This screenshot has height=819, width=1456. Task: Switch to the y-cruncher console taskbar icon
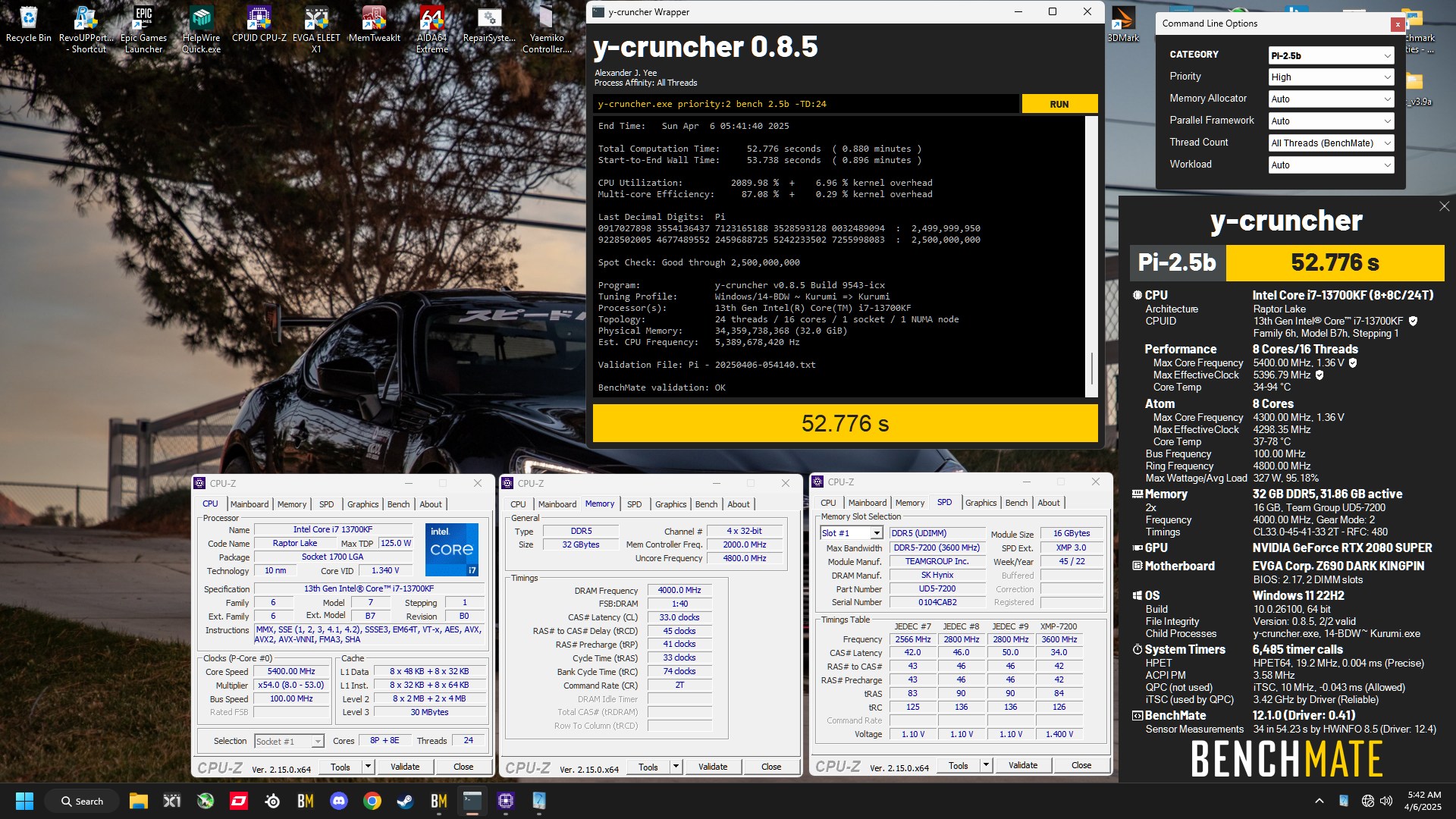pyautogui.click(x=472, y=801)
